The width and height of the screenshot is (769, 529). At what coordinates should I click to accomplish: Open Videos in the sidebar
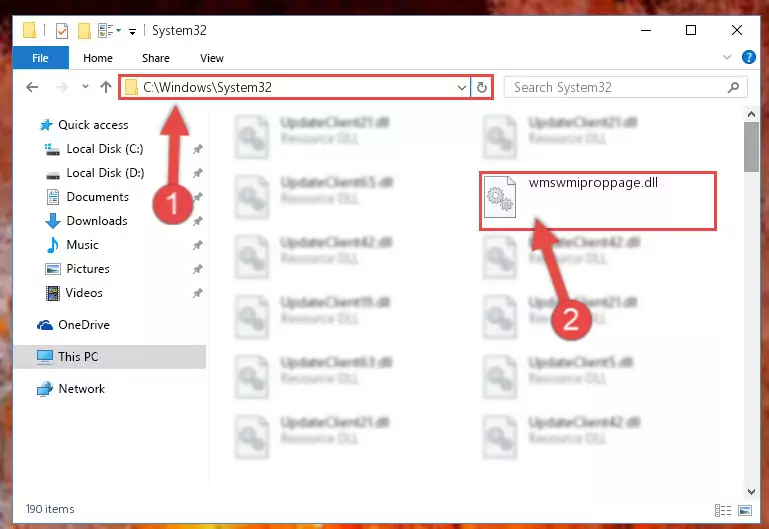point(84,293)
